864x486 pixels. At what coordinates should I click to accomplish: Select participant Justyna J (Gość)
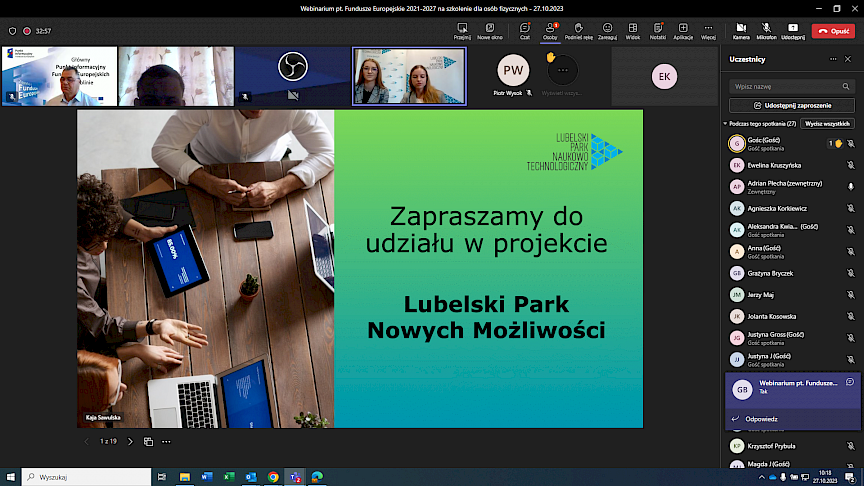click(x=791, y=359)
